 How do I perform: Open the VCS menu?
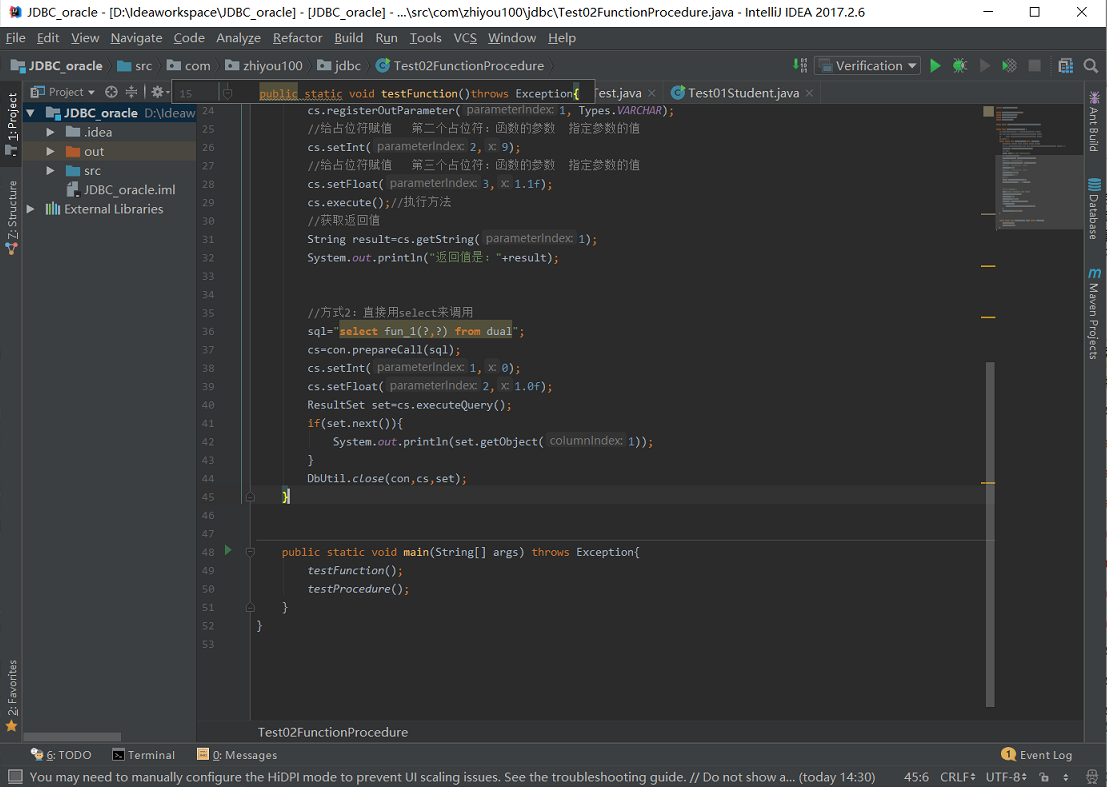(465, 38)
